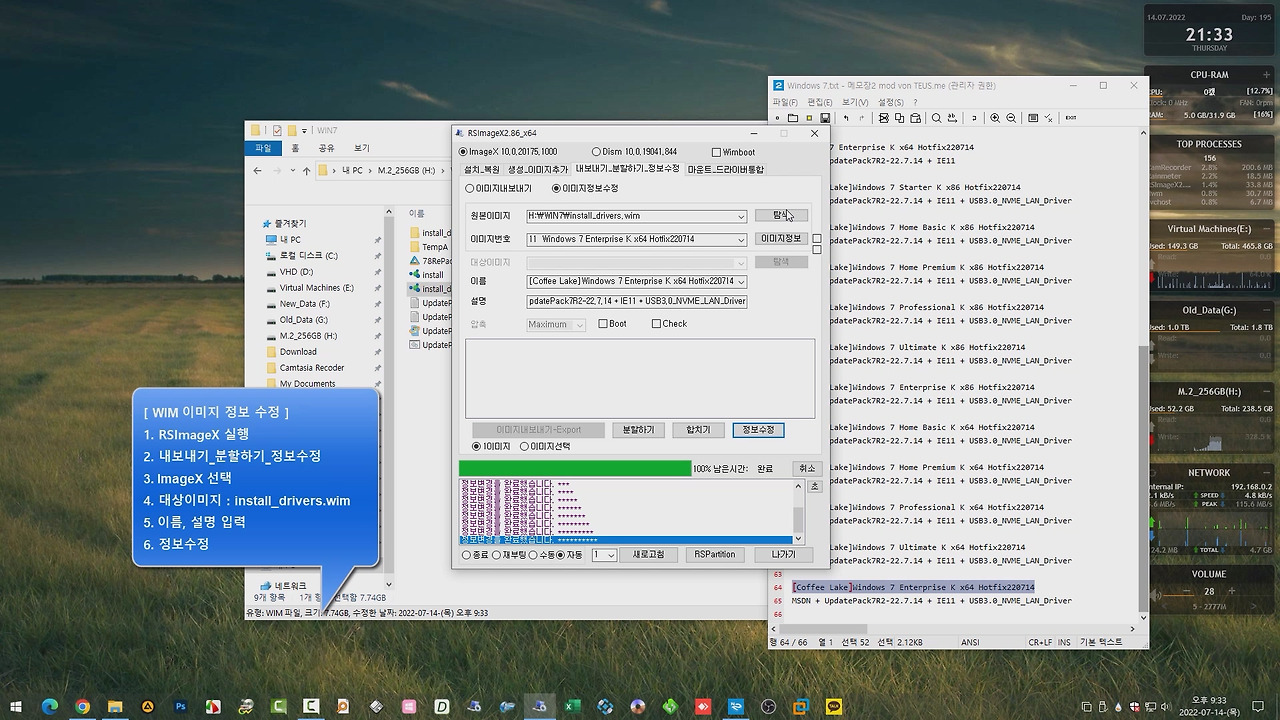Viewport: 1280px width, 720px height.
Task: Open File Explorer from taskbar
Action: [x=115, y=706]
